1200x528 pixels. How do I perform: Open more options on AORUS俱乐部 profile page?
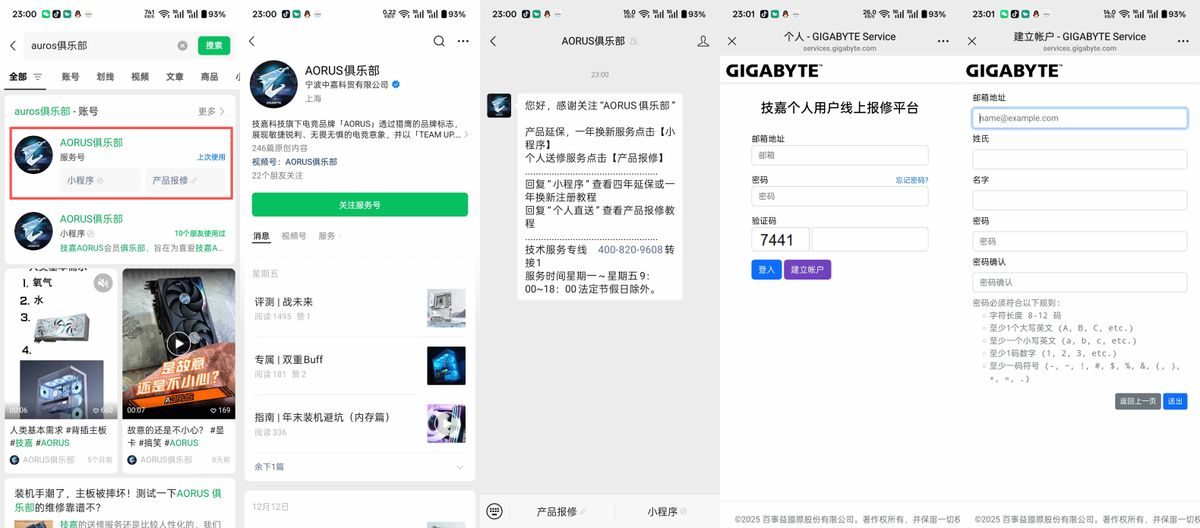[x=463, y=41]
